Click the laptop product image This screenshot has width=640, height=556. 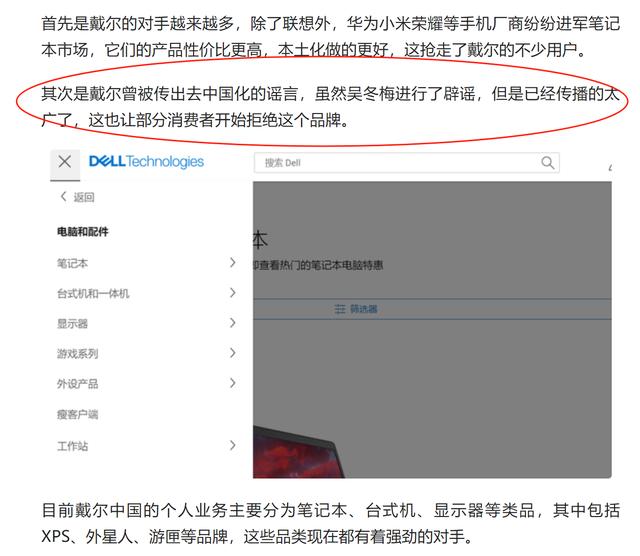click(299, 452)
